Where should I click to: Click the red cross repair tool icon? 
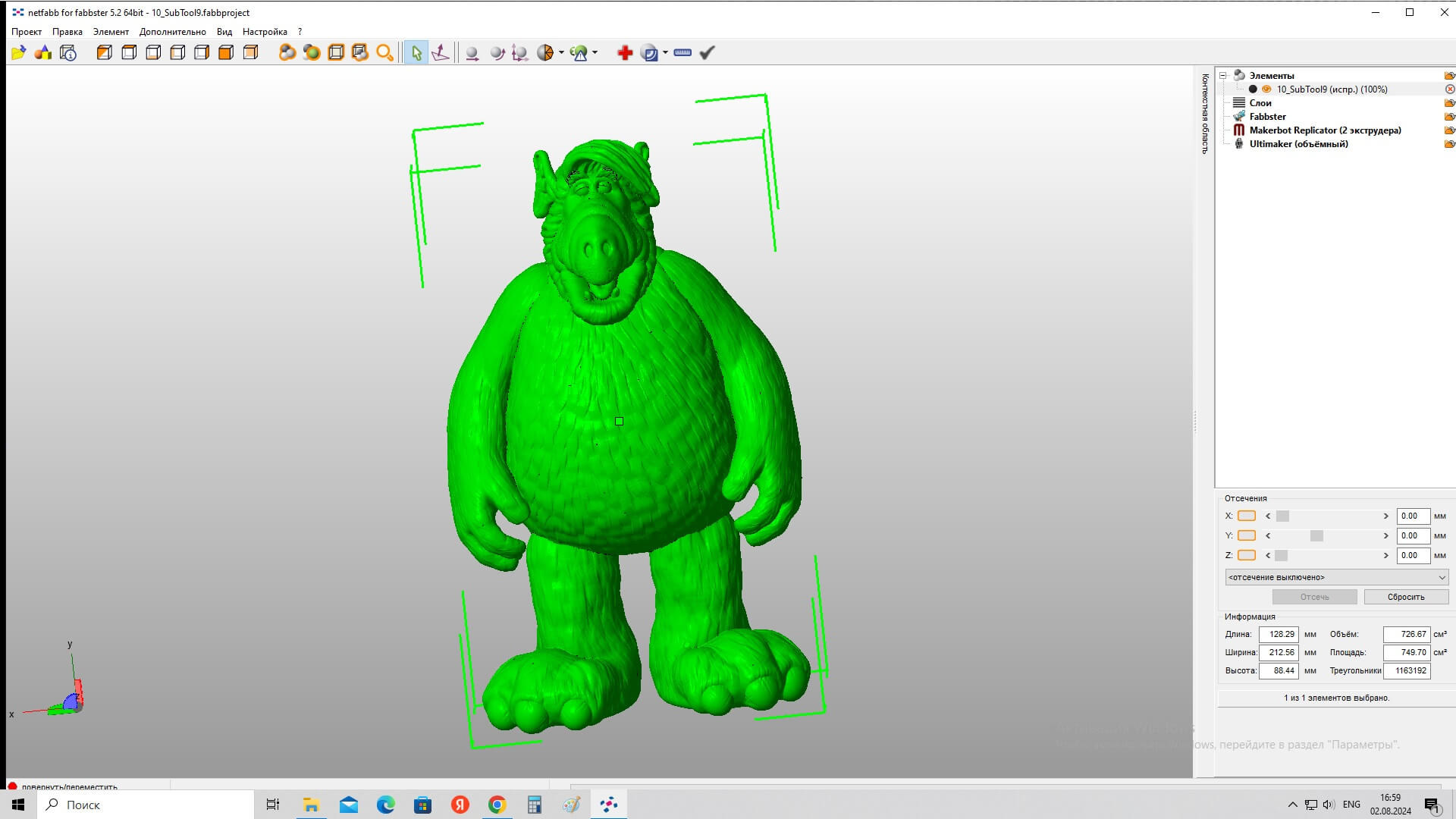(x=624, y=52)
